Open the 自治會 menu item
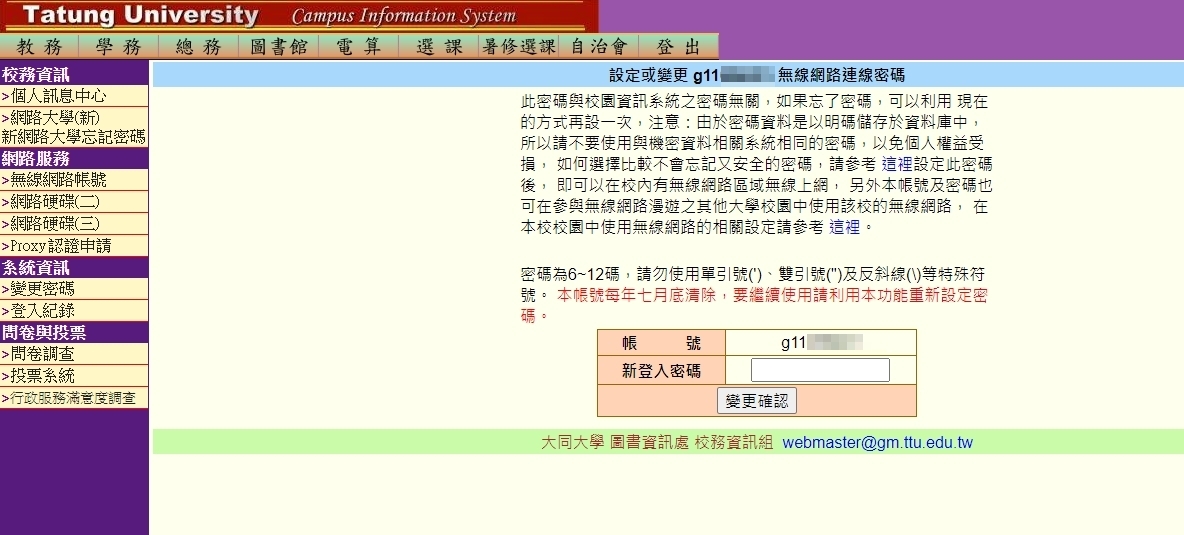The image size is (1184, 535). (x=598, y=46)
